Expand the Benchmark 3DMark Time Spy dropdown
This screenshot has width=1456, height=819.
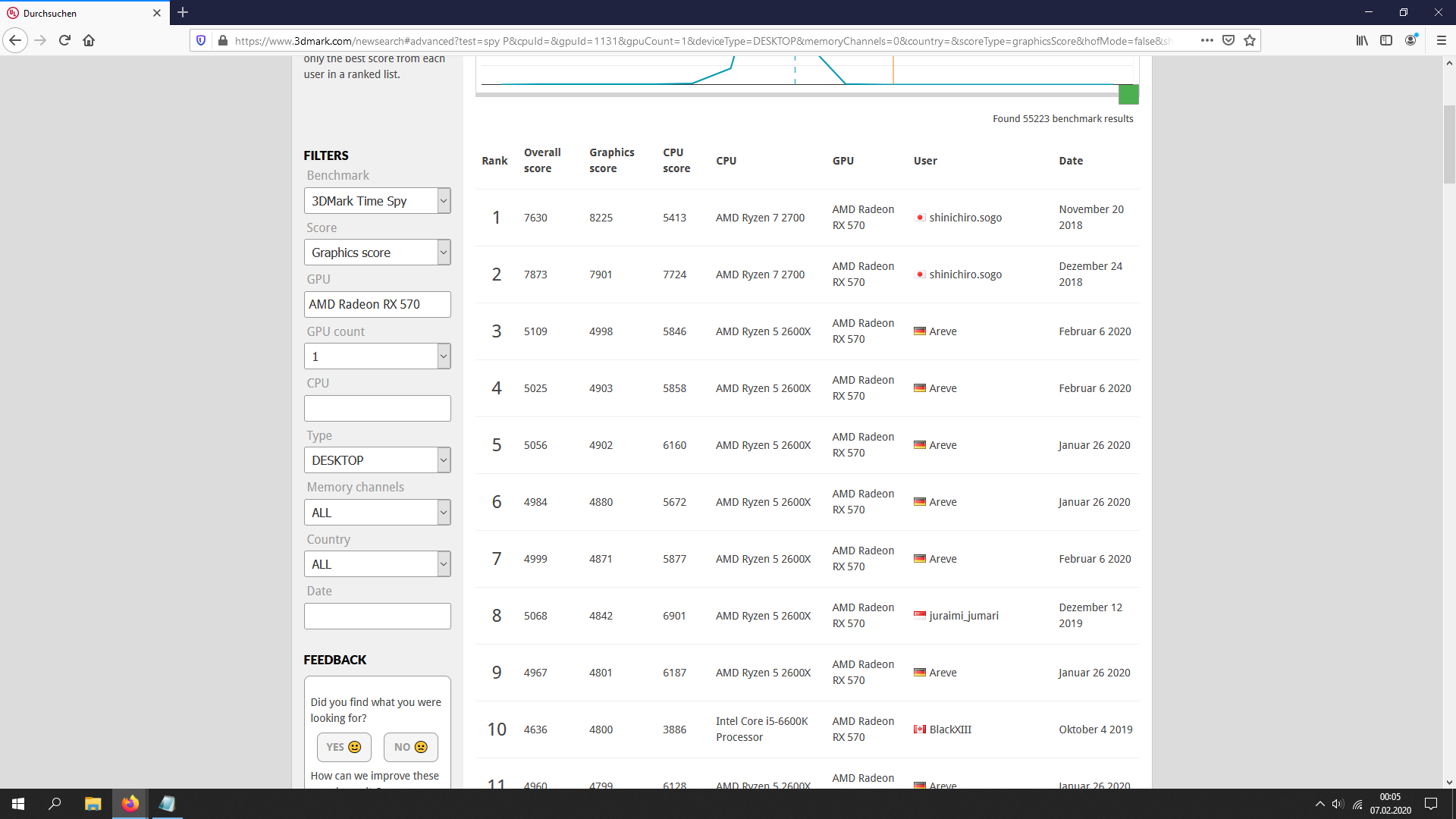click(x=377, y=201)
